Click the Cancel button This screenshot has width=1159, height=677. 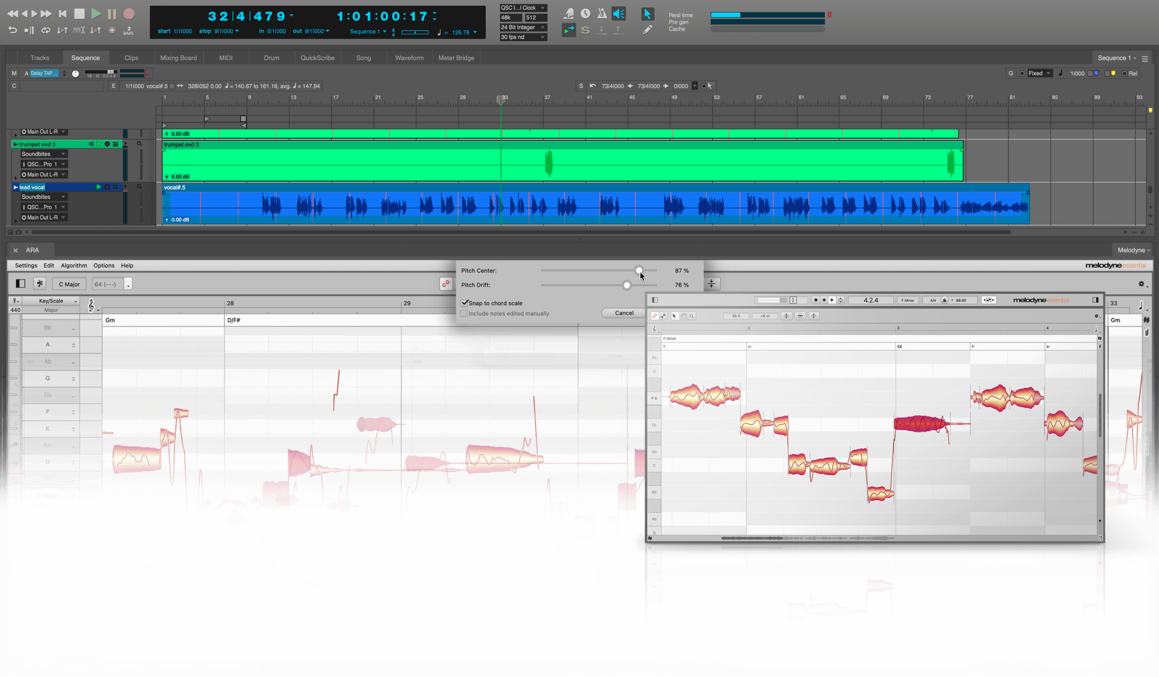623,313
